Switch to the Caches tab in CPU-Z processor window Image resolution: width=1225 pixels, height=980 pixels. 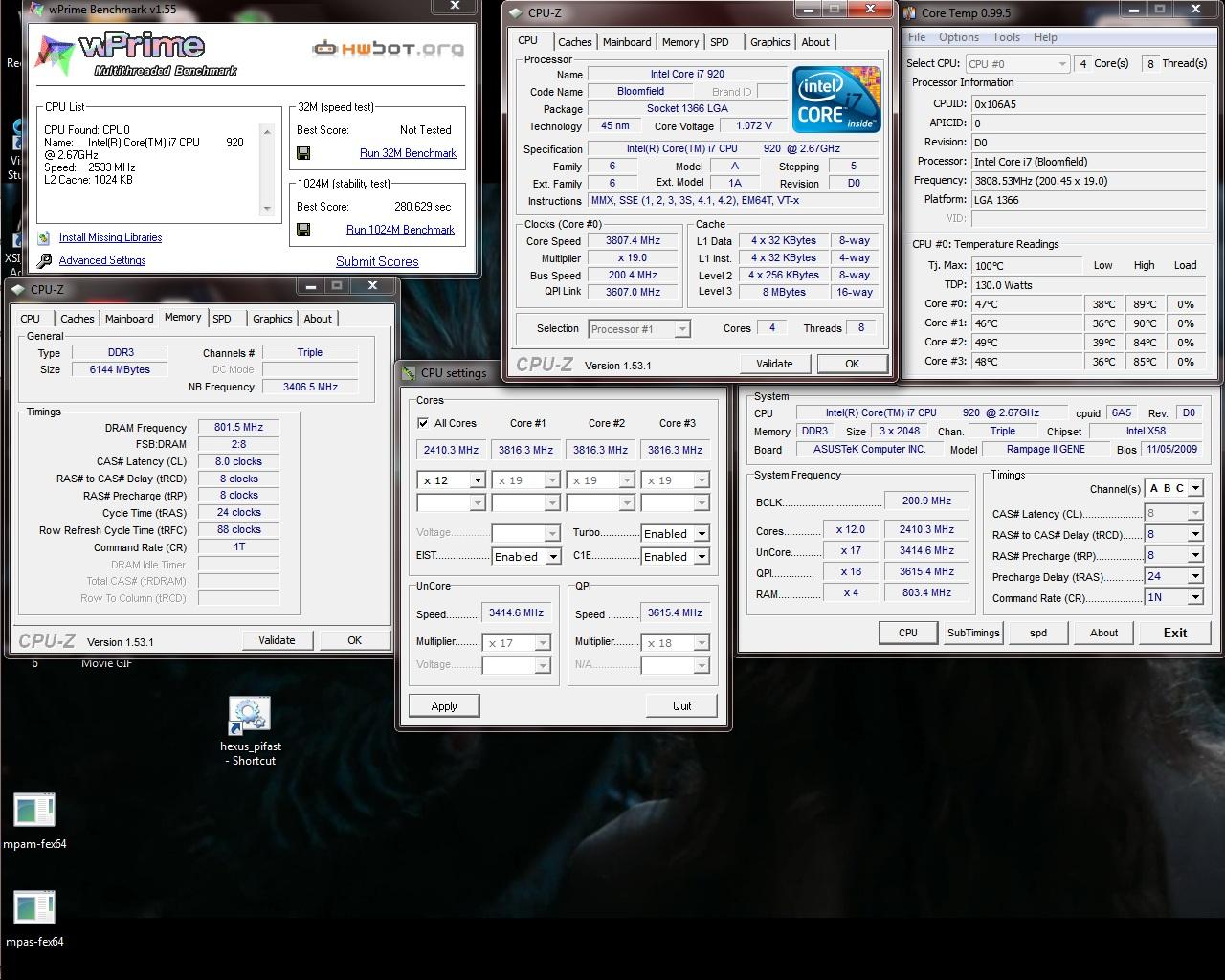tap(574, 42)
